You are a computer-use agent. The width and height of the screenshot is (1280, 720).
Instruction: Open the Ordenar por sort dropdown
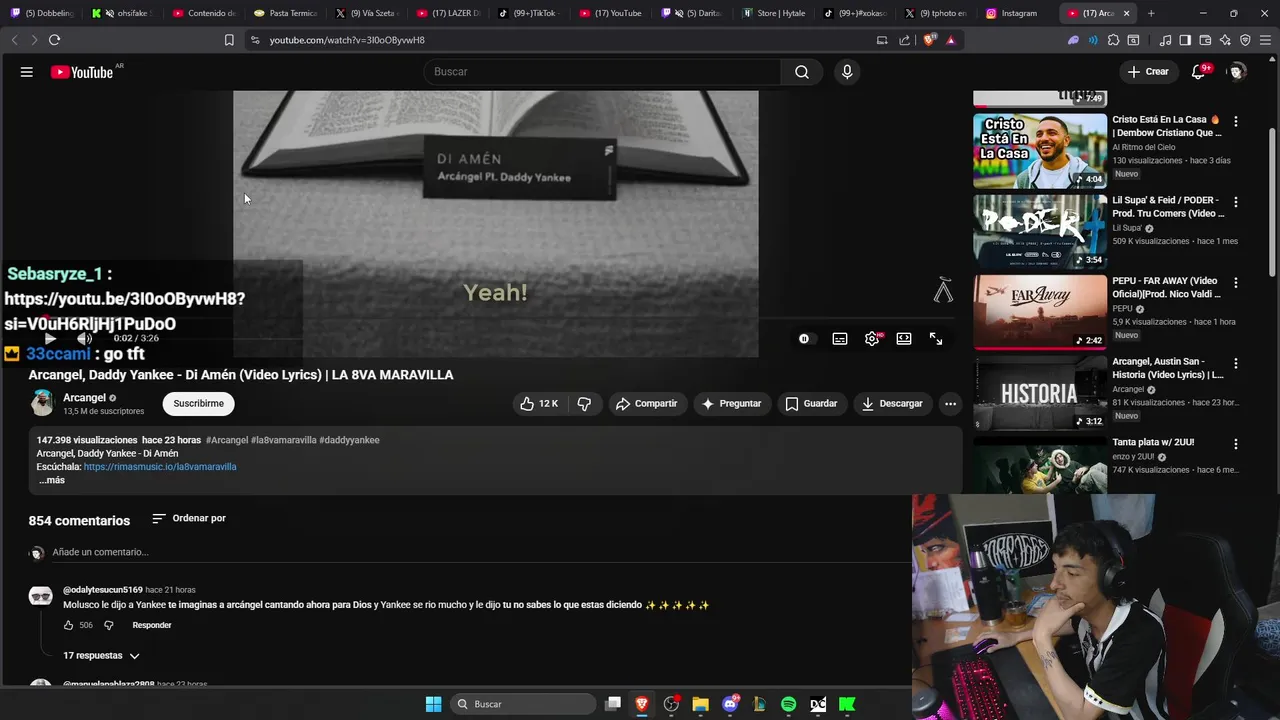point(188,519)
